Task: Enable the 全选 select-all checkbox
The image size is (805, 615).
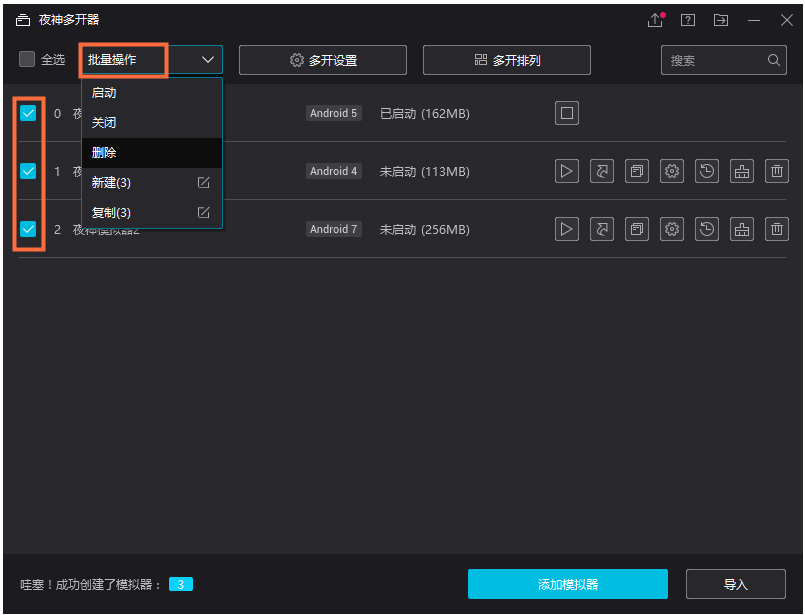Action: click(27, 59)
